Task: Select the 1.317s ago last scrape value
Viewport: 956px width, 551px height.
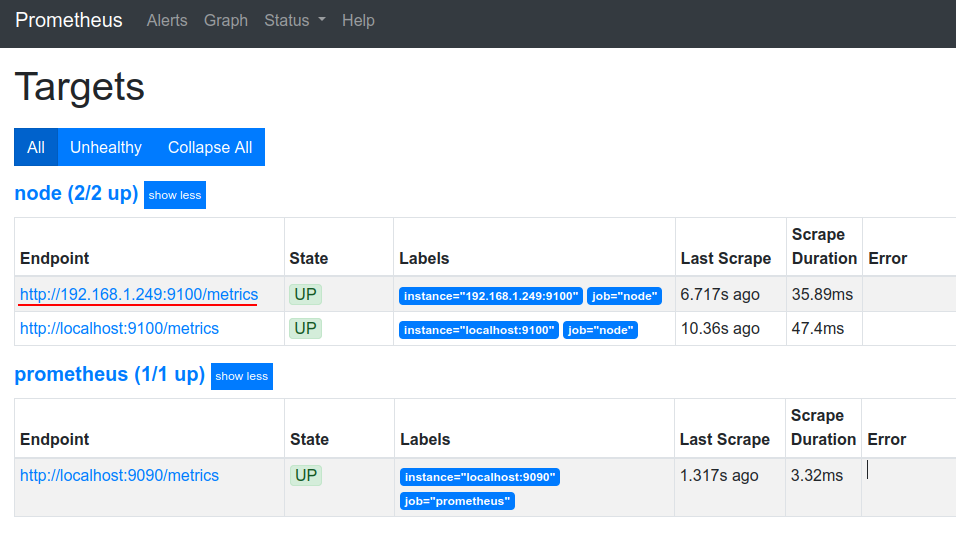Action: pyautogui.click(x=719, y=475)
